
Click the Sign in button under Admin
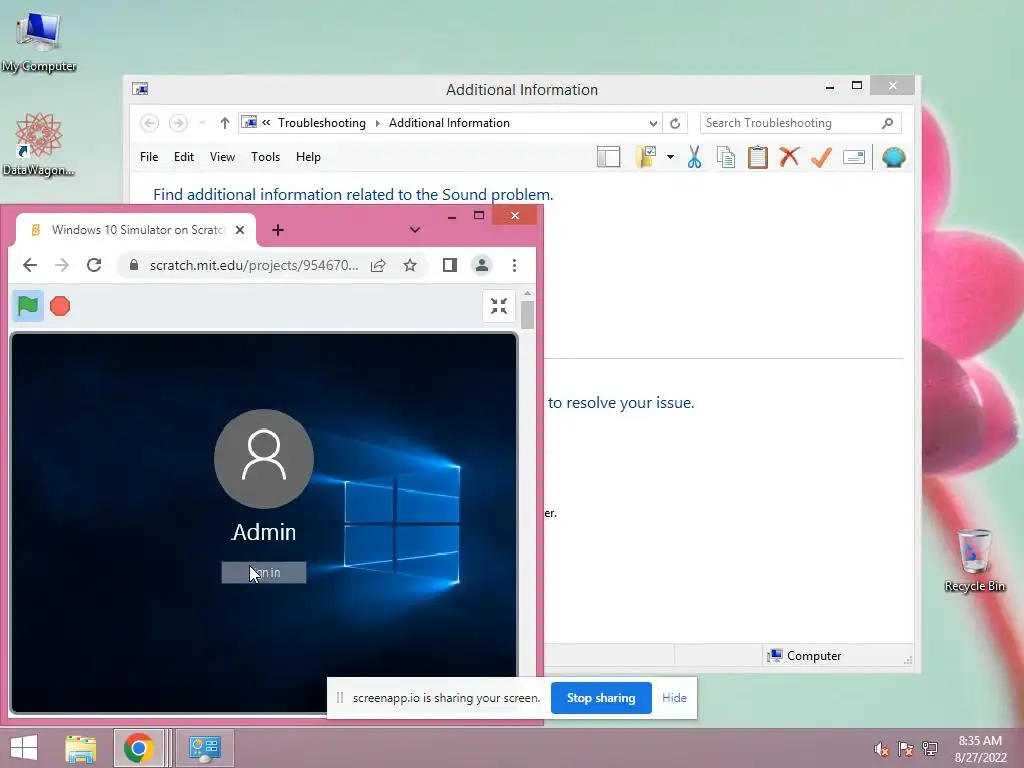click(x=264, y=573)
